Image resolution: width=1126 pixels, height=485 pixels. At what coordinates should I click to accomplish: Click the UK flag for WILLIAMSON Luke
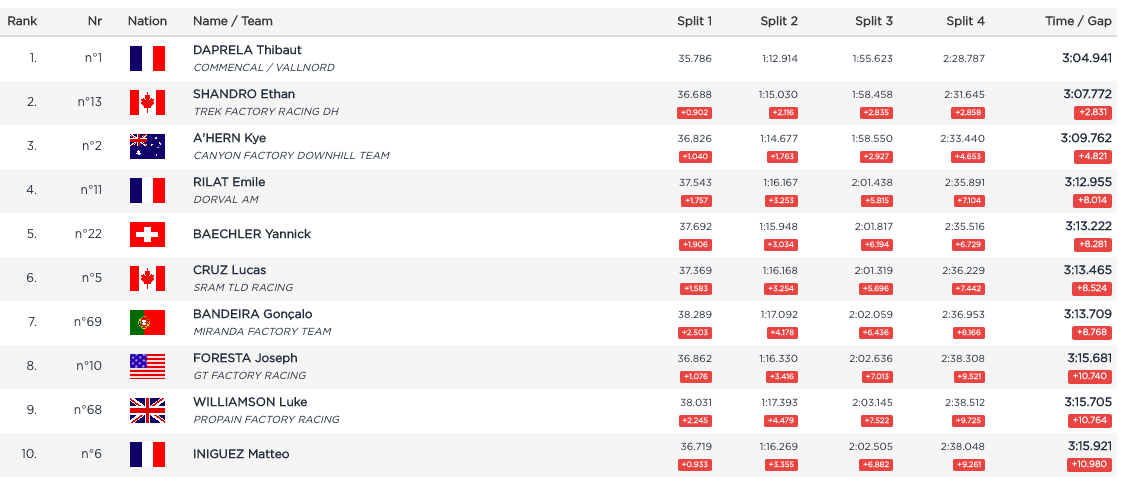pos(147,410)
